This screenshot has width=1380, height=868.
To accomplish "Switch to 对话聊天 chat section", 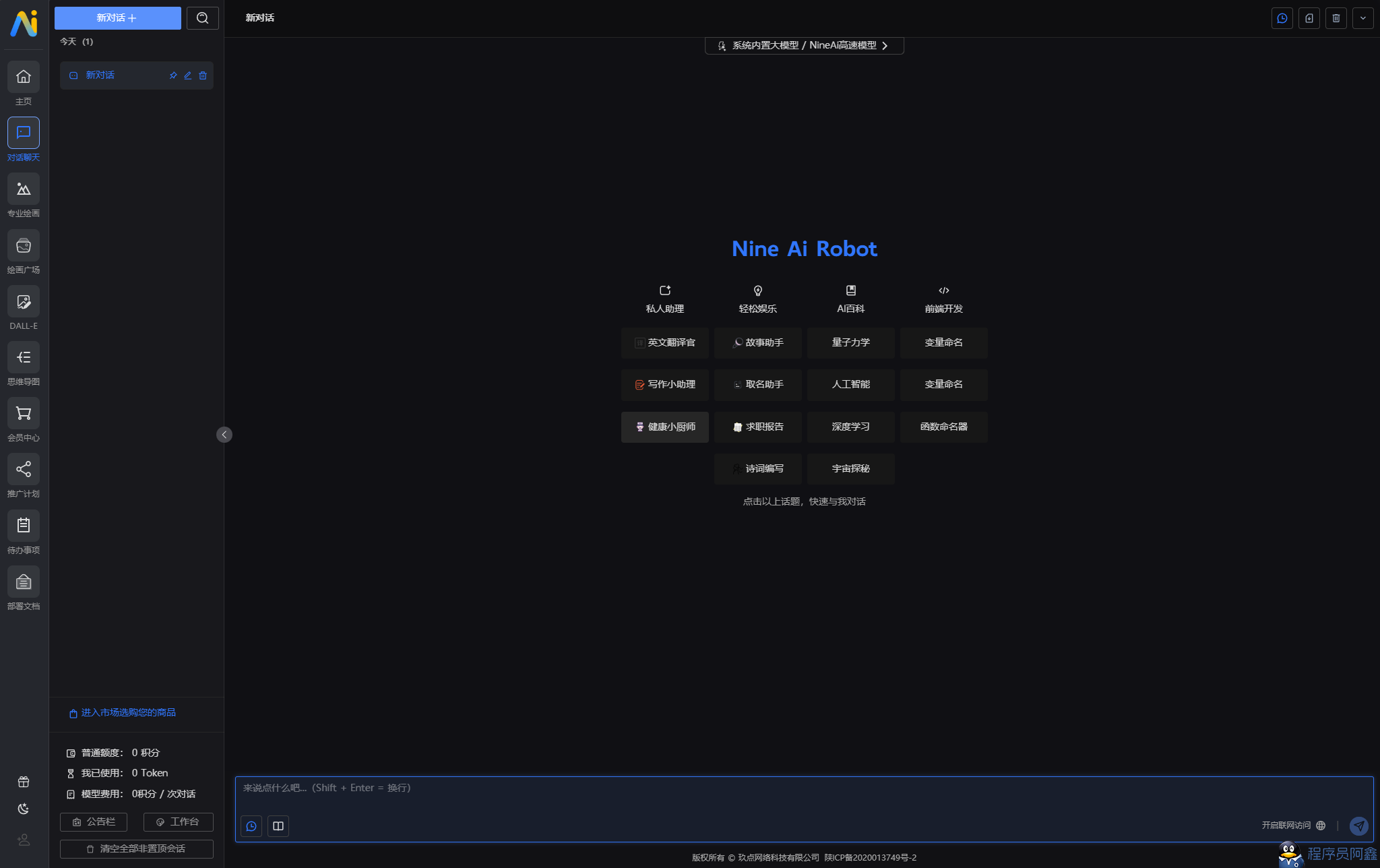I will point(24,133).
